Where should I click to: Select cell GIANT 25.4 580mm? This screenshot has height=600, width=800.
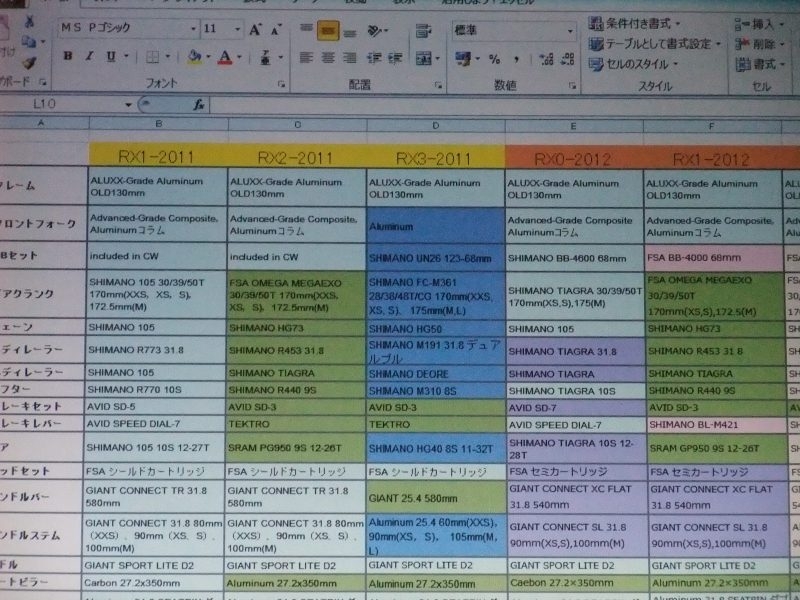coord(436,496)
